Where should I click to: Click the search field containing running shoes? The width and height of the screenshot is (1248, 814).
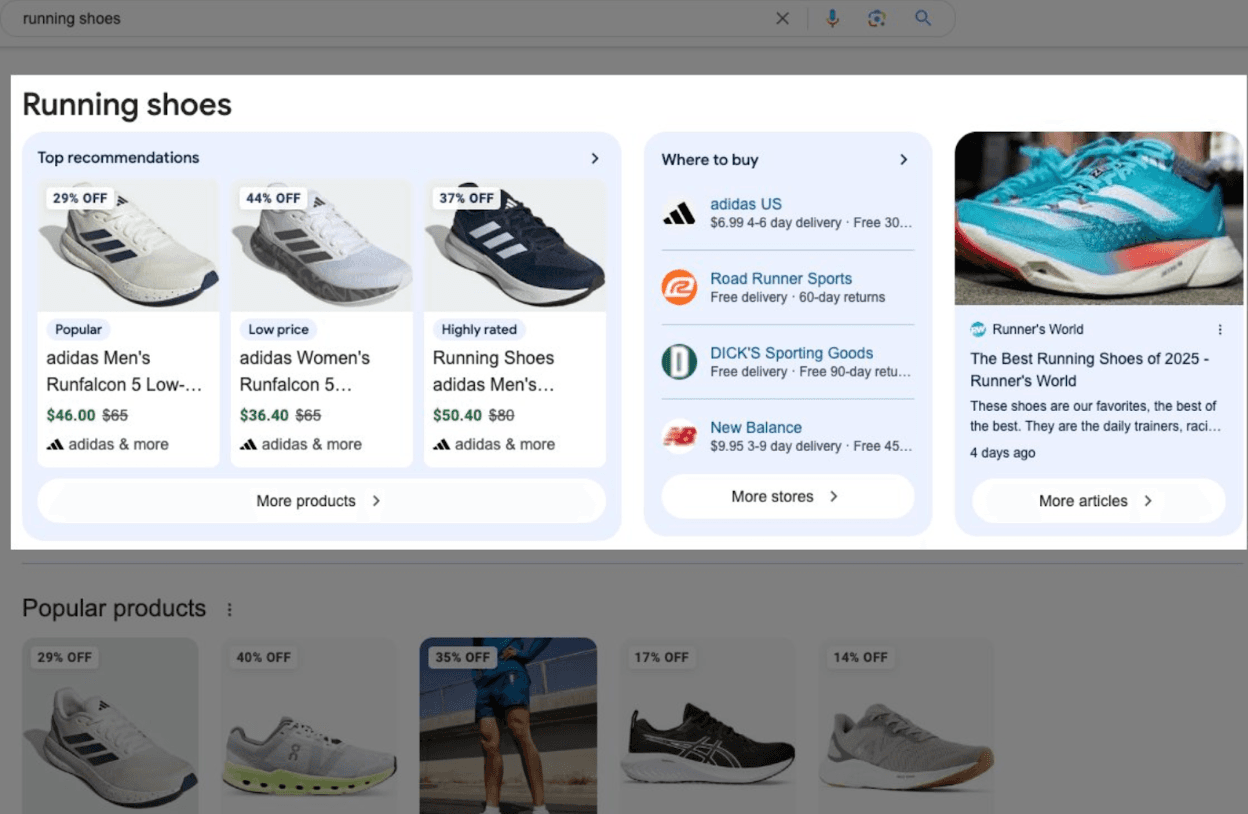(390, 18)
